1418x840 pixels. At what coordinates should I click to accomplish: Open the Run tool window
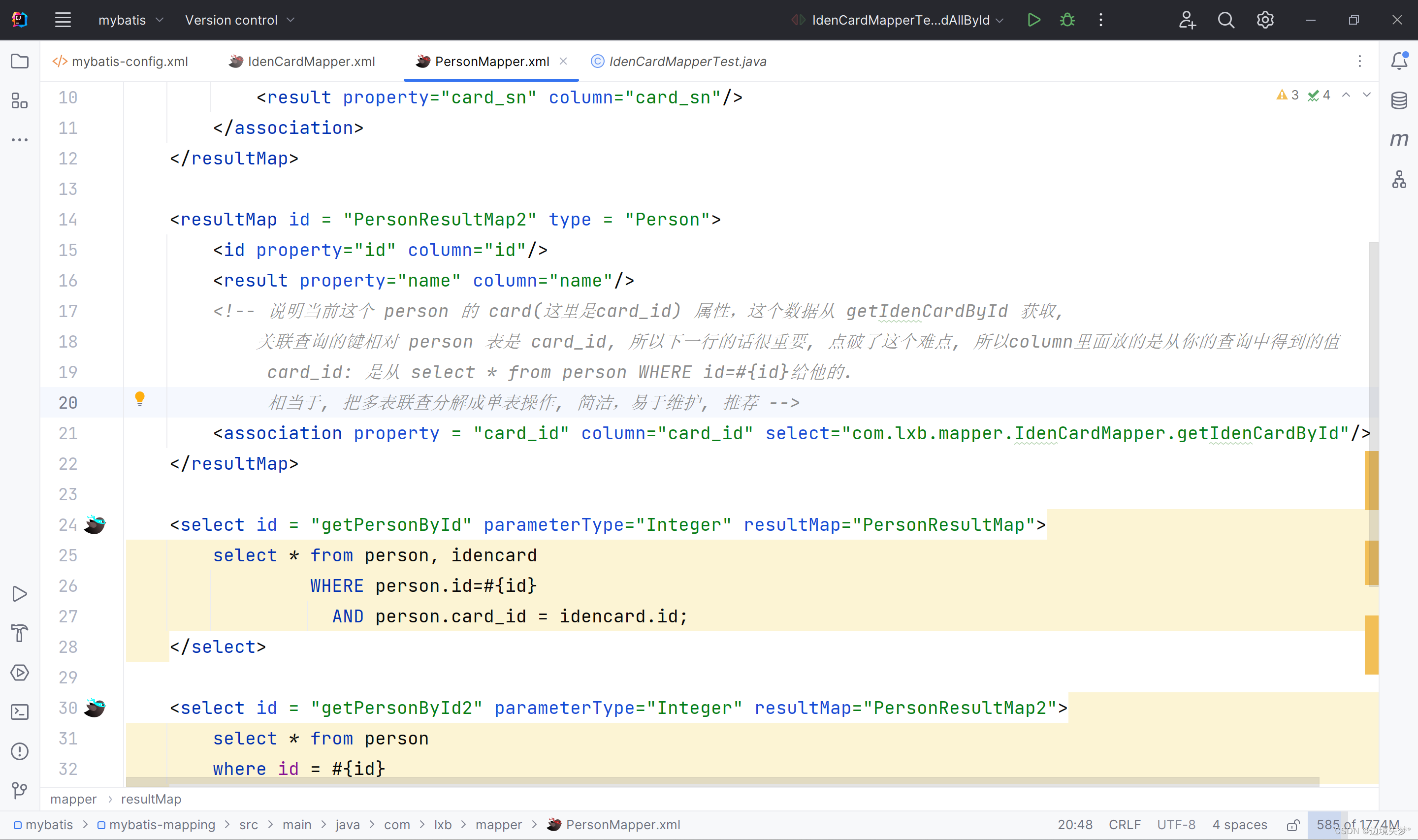[20, 594]
